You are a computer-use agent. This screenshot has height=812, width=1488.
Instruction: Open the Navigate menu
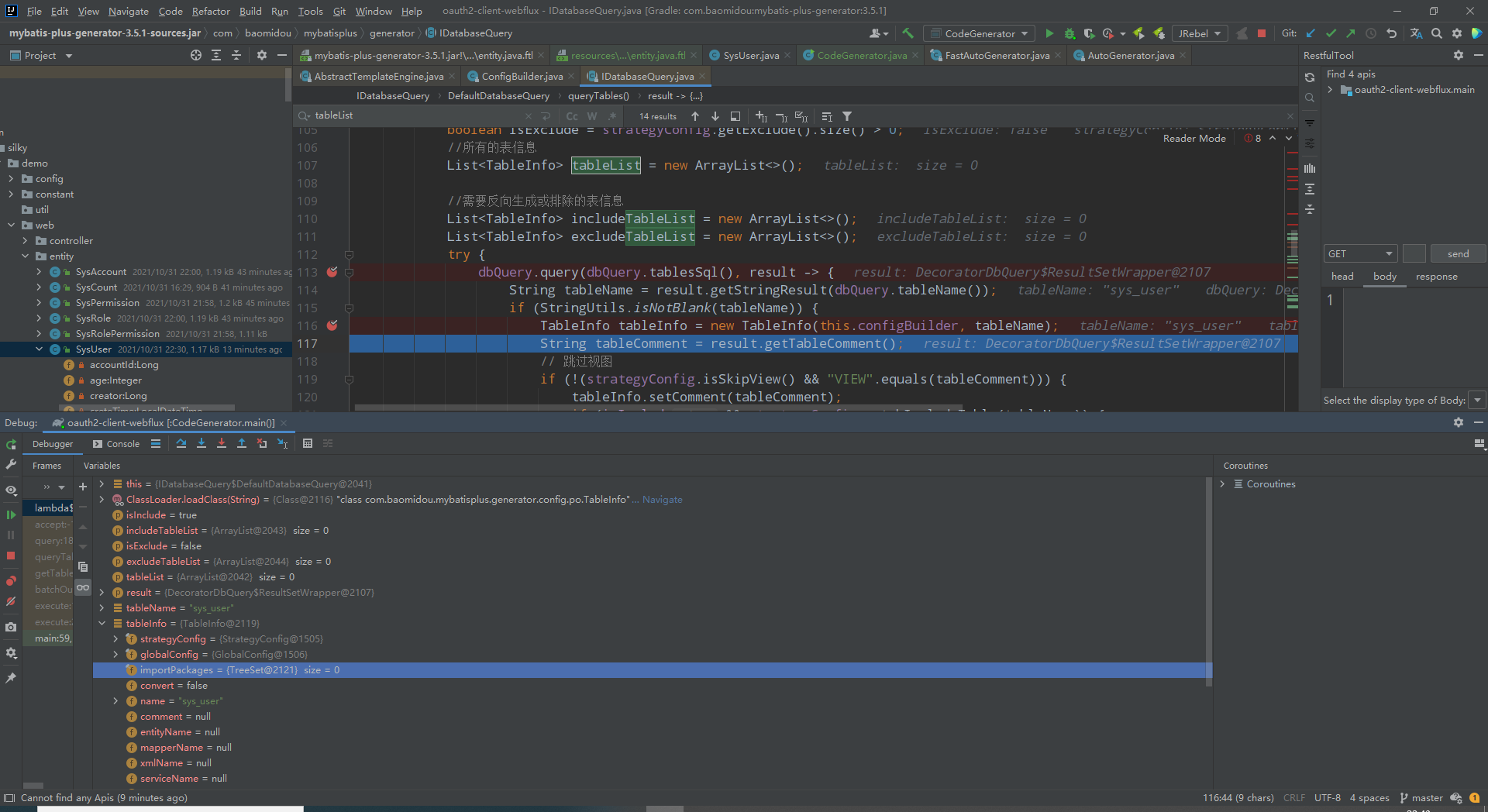coord(128,11)
